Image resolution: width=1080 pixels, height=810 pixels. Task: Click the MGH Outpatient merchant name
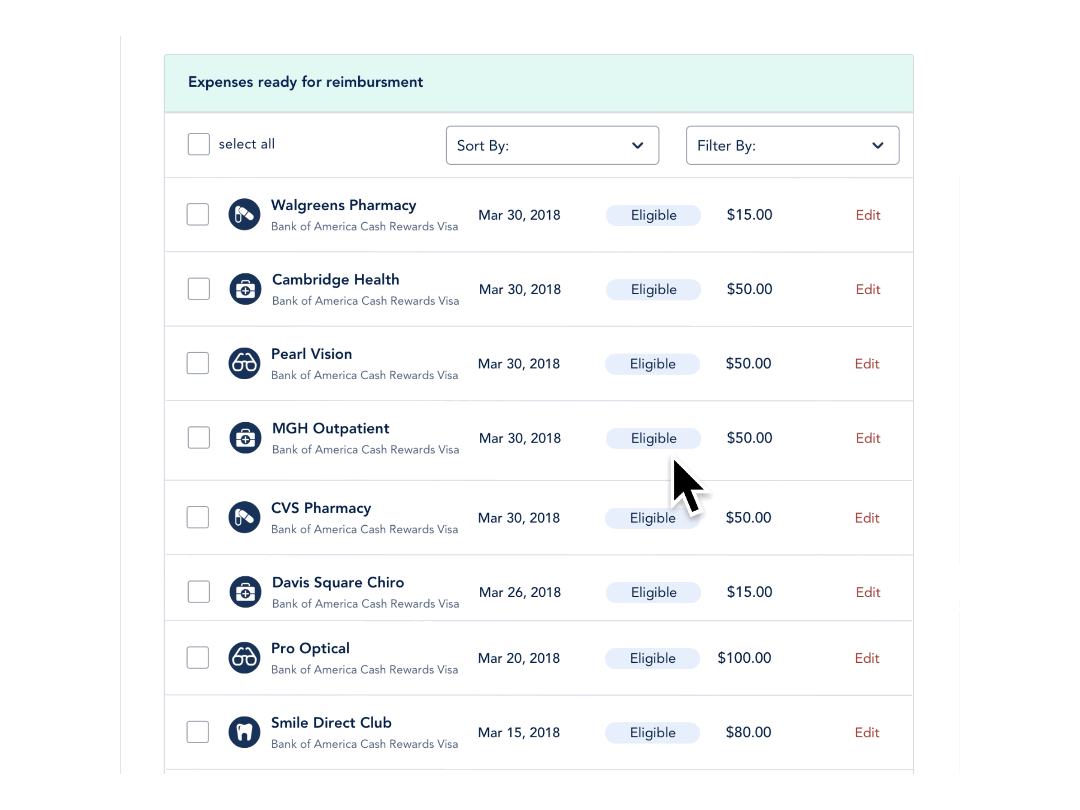331,428
